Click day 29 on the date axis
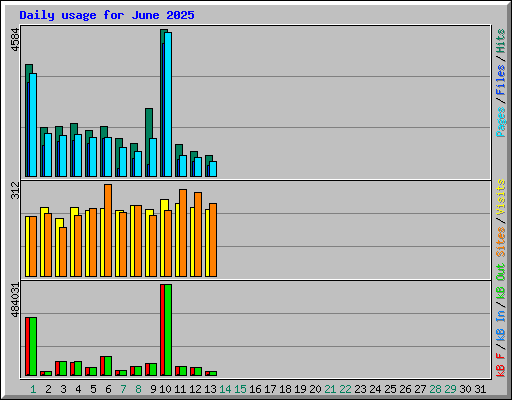 (450, 389)
